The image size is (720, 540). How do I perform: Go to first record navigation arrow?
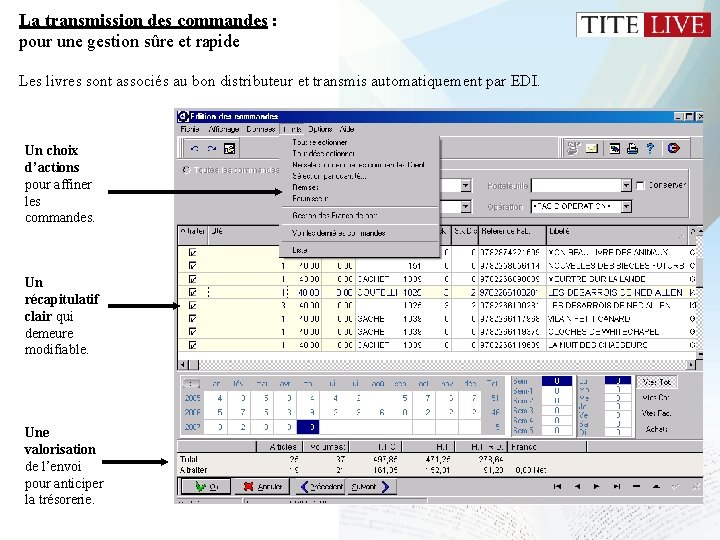click(x=557, y=486)
